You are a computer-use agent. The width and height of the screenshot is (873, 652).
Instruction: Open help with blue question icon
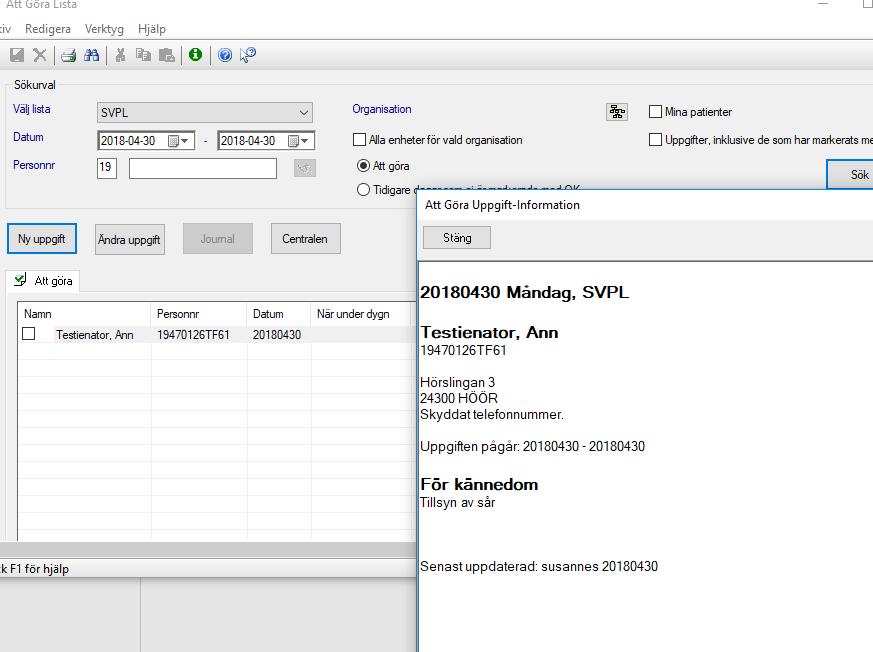(225, 55)
